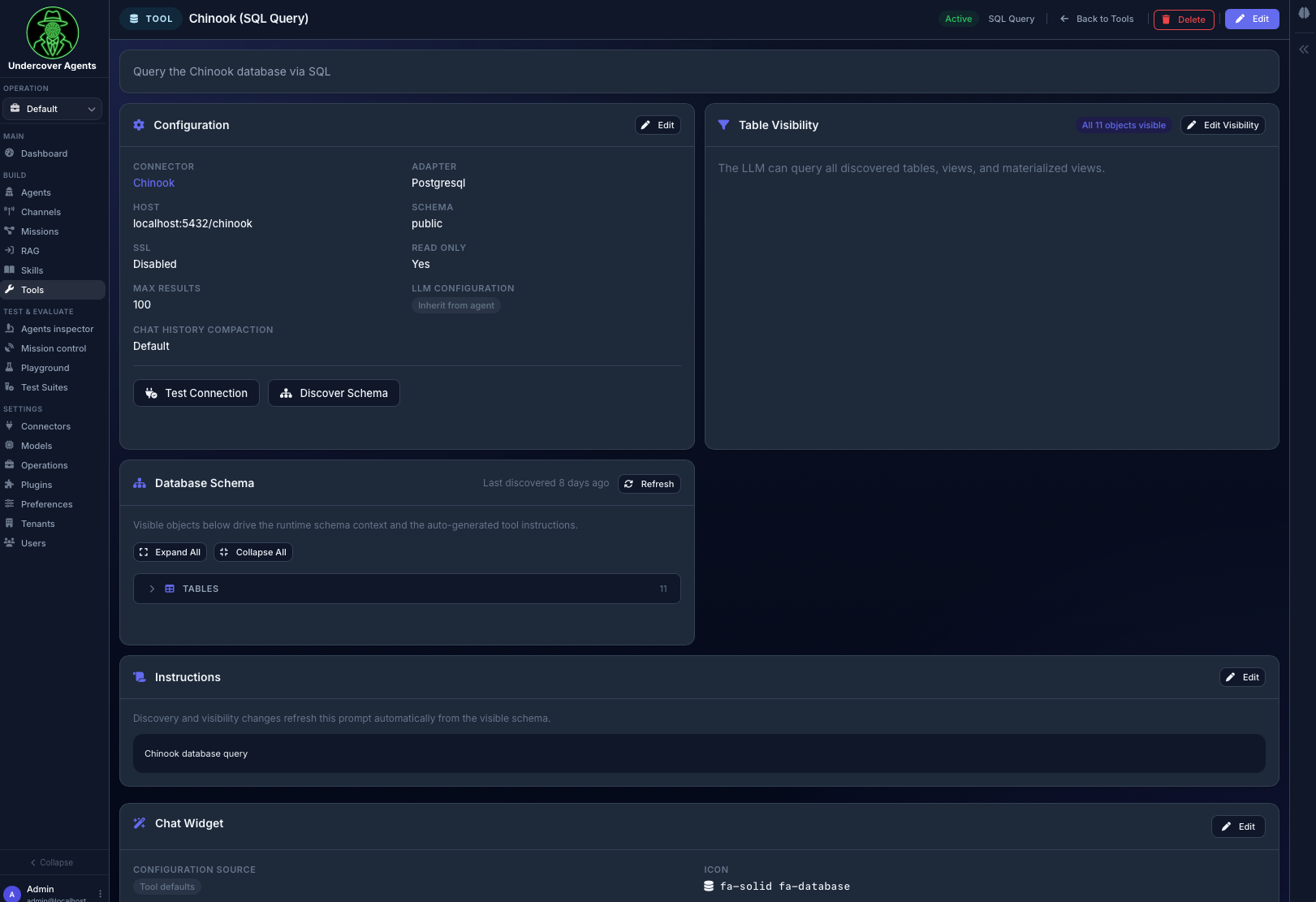Image resolution: width=1316 pixels, height=902 pixels.
Task: Click the Agents inspector icon
Action: tap(10, 328)
